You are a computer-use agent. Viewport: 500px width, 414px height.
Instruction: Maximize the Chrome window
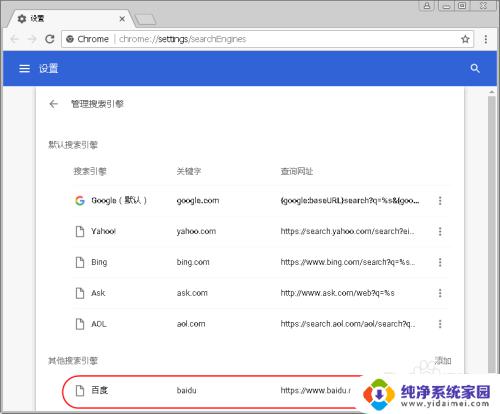pos(462,6)
